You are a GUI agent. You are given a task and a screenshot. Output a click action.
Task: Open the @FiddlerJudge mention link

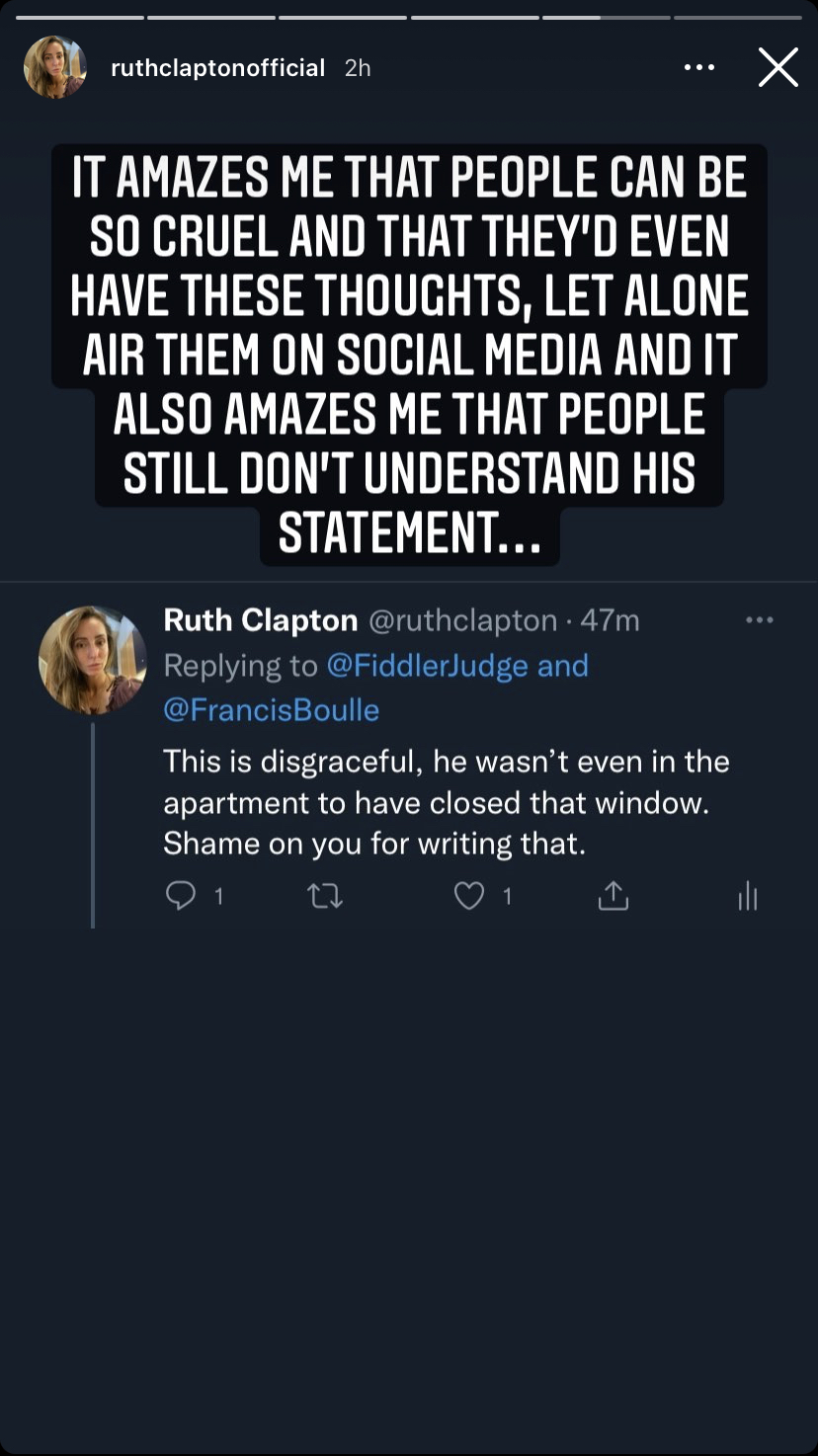(426, 666)
